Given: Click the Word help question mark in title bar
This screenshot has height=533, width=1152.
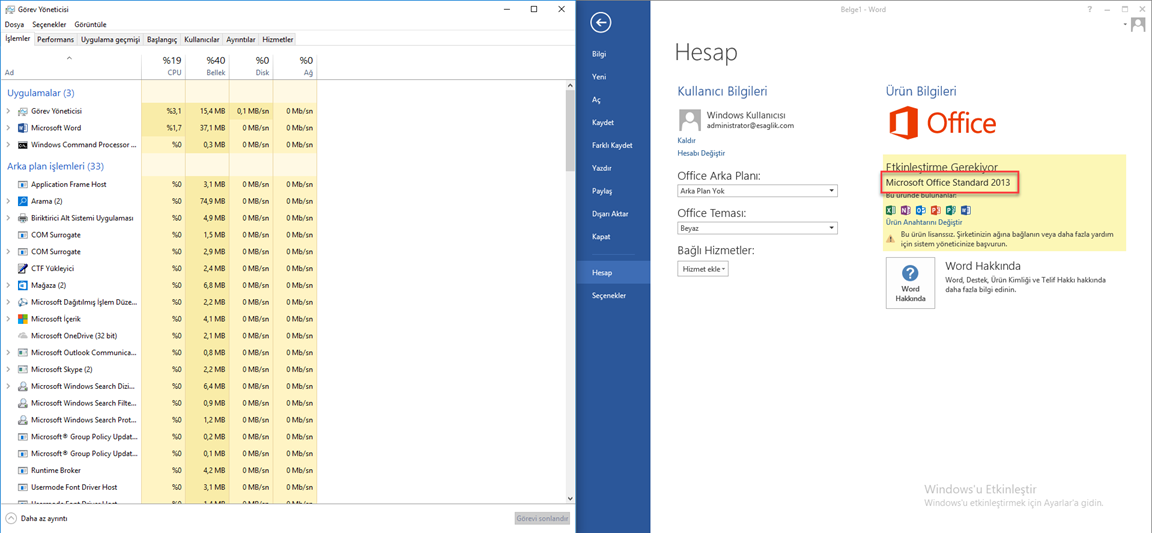Looking at the screenshot, I should click(1089, 8).
